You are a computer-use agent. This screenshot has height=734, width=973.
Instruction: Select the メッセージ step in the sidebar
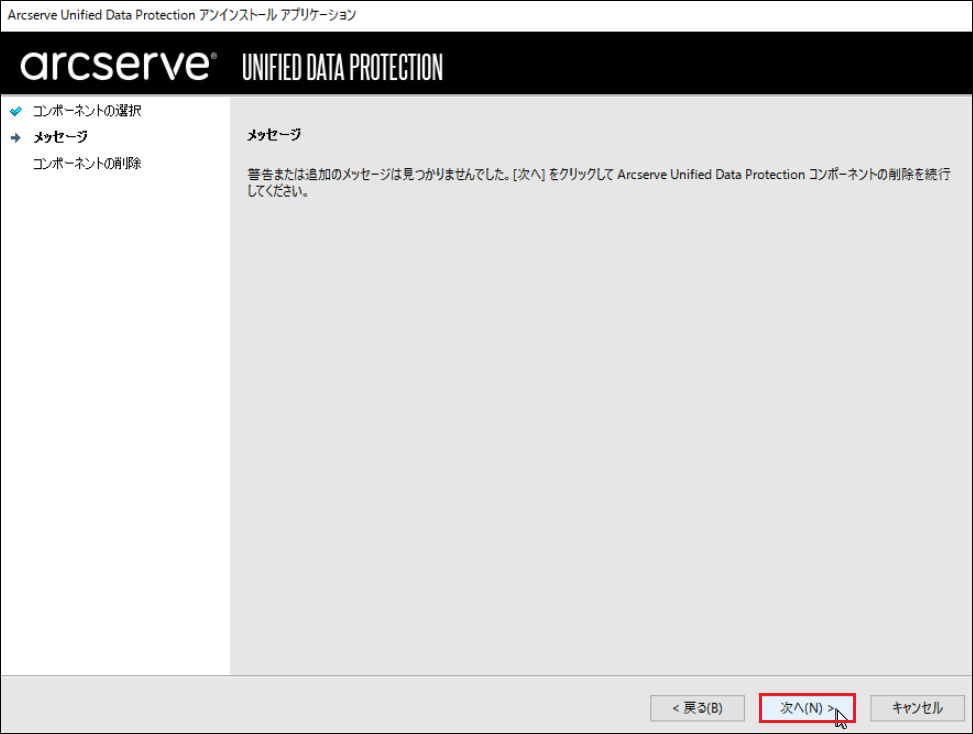pos(60,137)
